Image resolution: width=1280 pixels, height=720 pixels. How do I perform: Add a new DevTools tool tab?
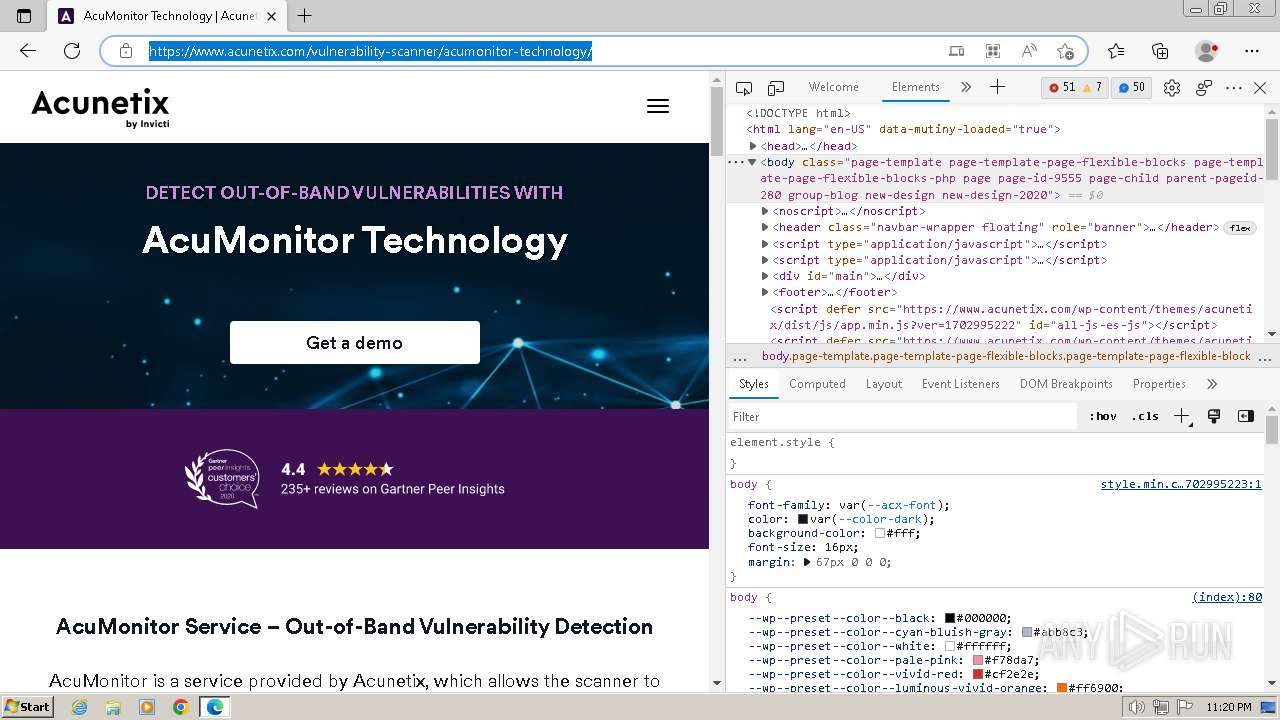coord(997,87)
